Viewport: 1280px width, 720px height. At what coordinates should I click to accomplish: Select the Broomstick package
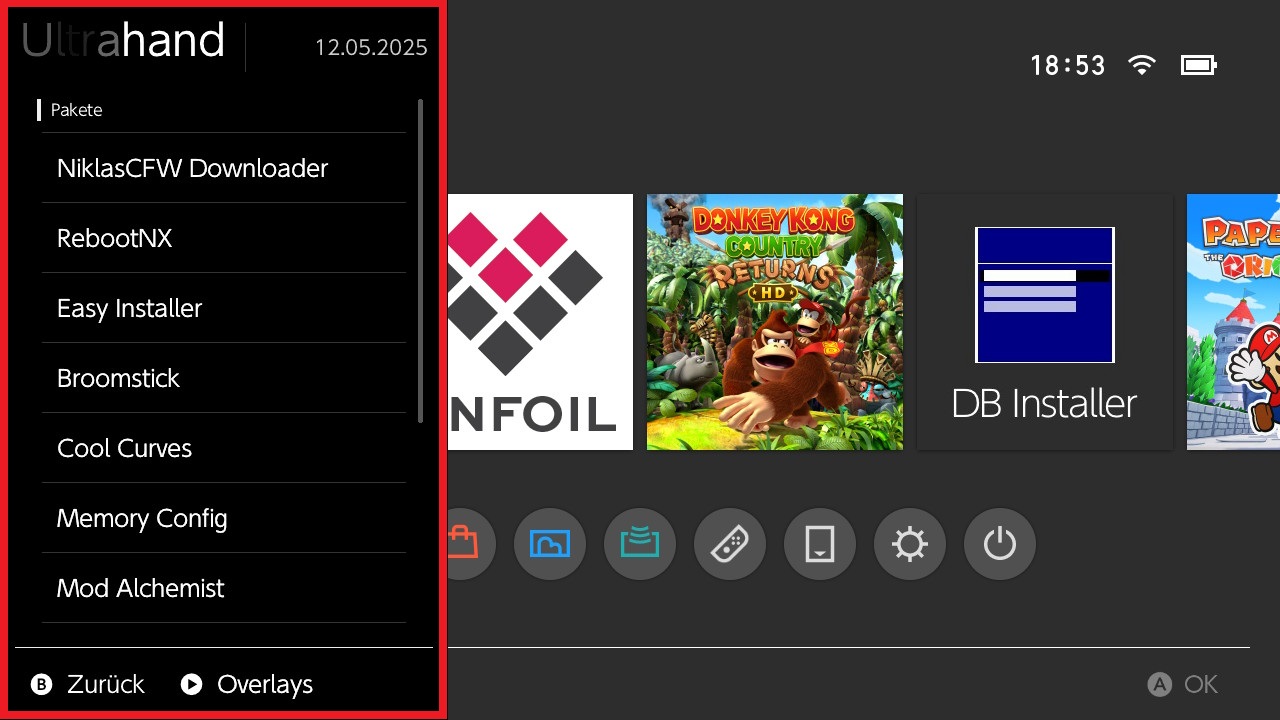click(224, 378)
